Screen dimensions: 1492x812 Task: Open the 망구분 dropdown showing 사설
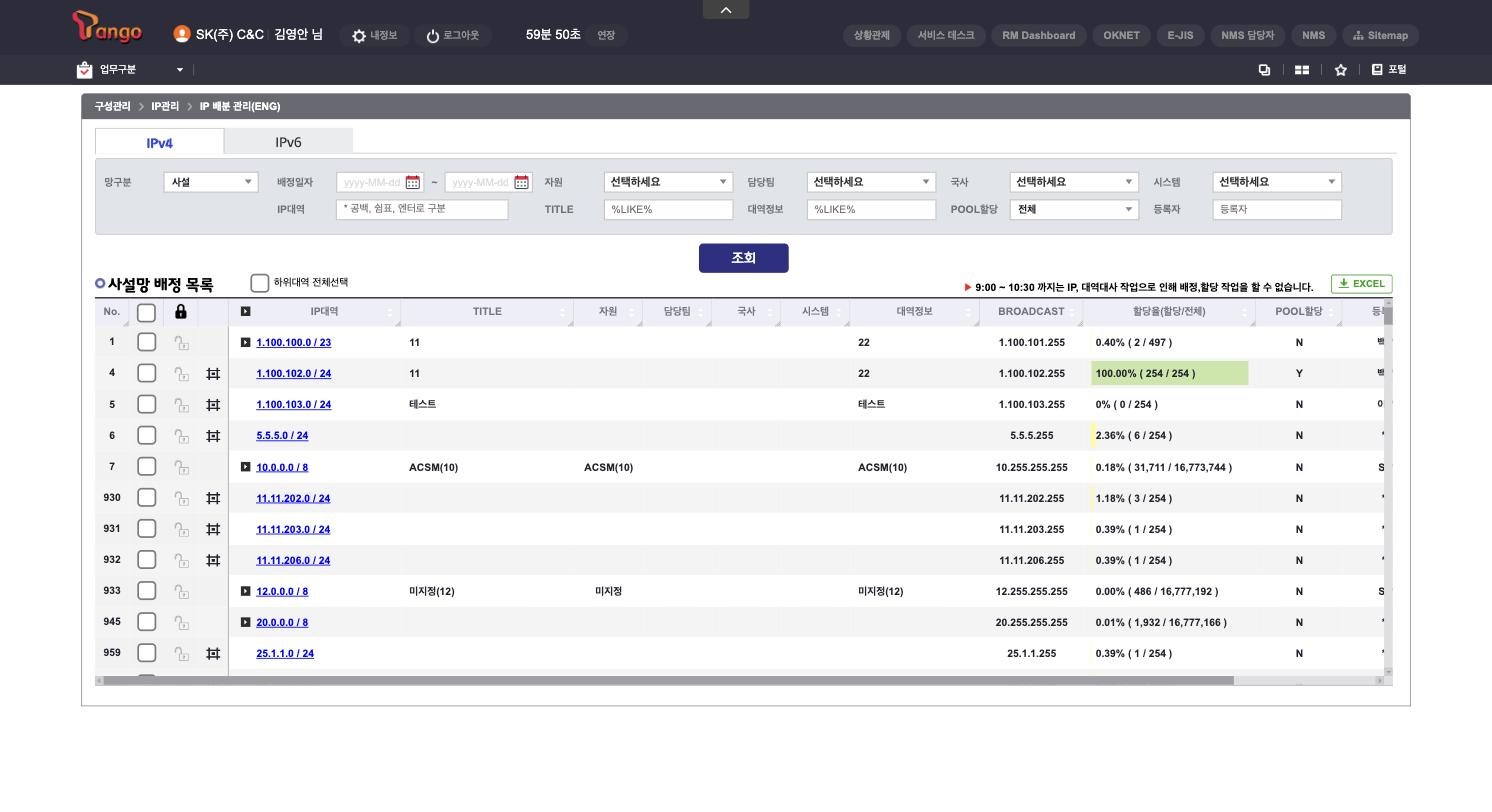tap(211, 182)
